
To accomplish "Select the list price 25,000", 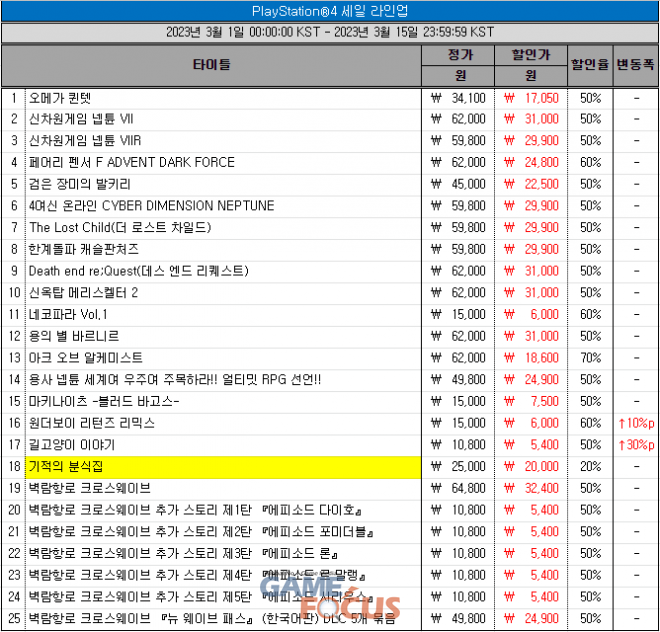I will 468,467.
